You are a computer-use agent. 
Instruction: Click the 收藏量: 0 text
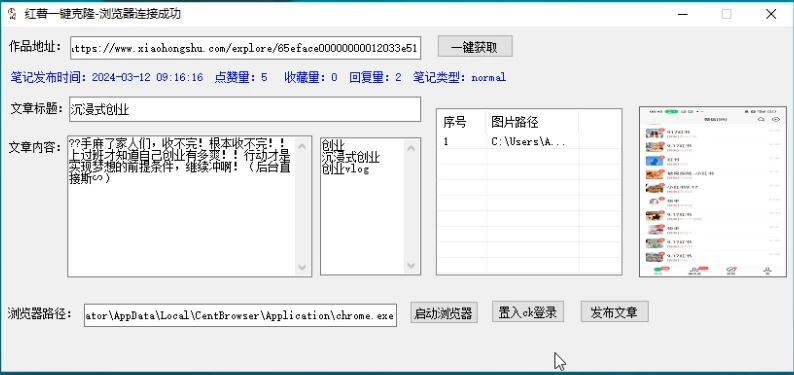310,77
